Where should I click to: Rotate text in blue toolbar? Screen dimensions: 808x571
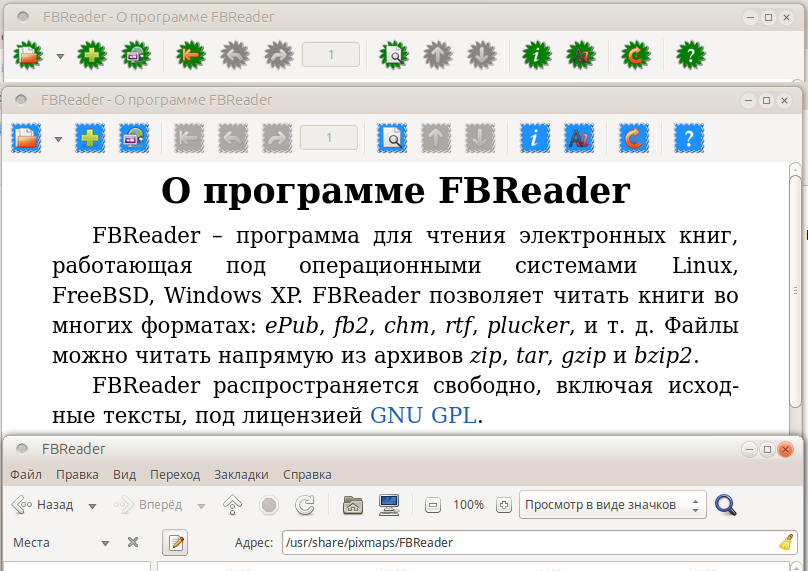coord(634,138)
